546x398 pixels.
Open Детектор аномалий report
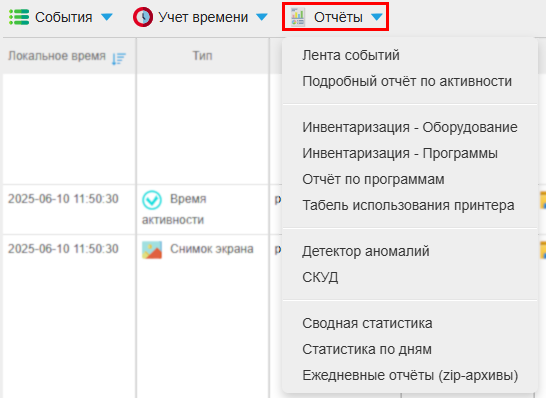point(366,251)
